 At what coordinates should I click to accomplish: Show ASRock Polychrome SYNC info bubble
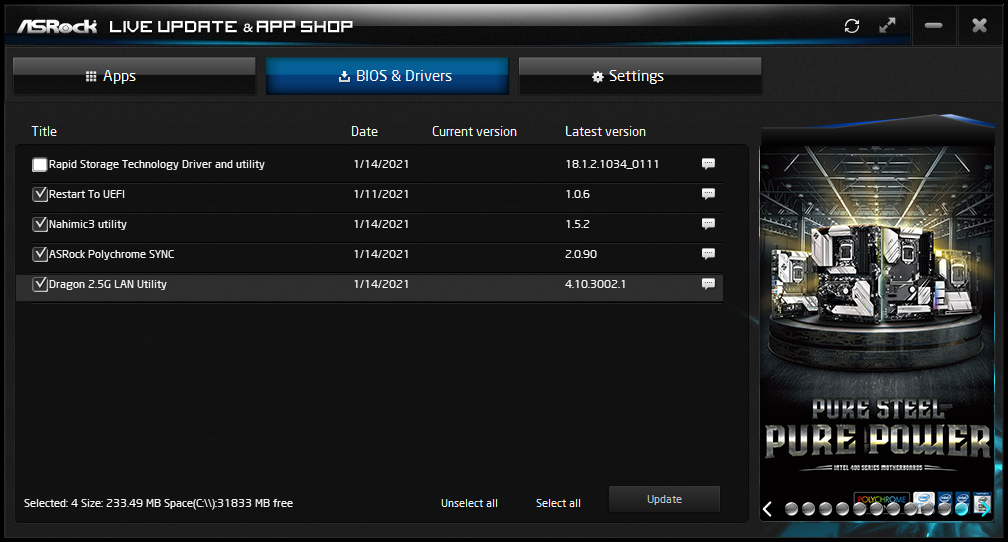708,253
